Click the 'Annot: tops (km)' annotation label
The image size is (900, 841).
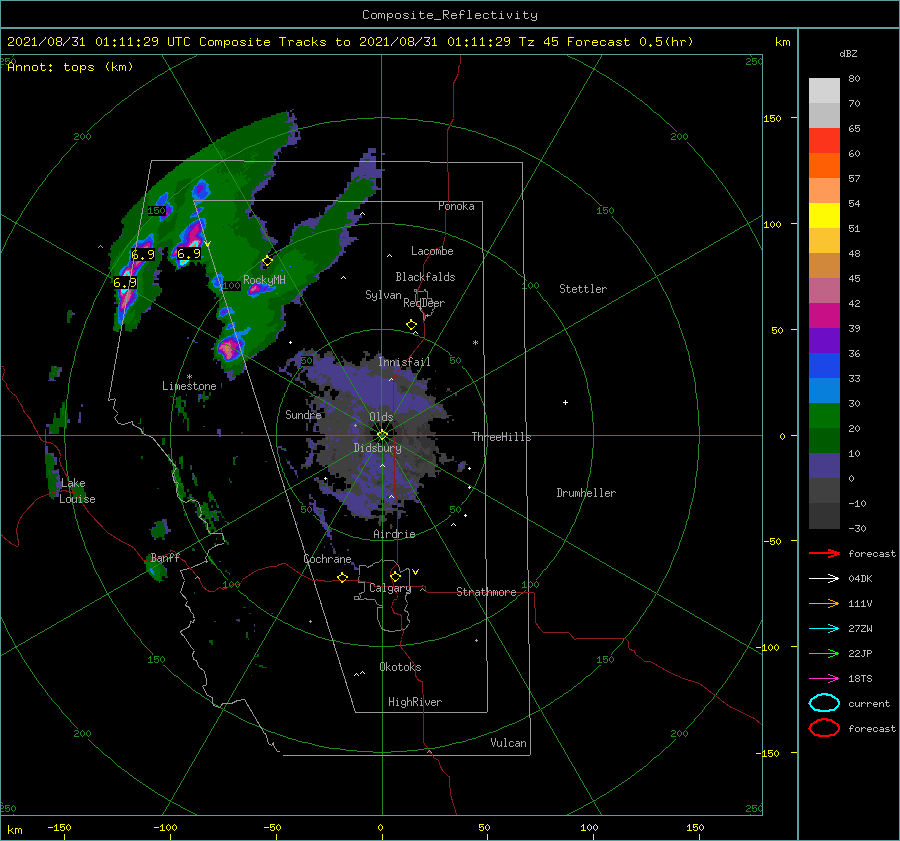point(70,67)
